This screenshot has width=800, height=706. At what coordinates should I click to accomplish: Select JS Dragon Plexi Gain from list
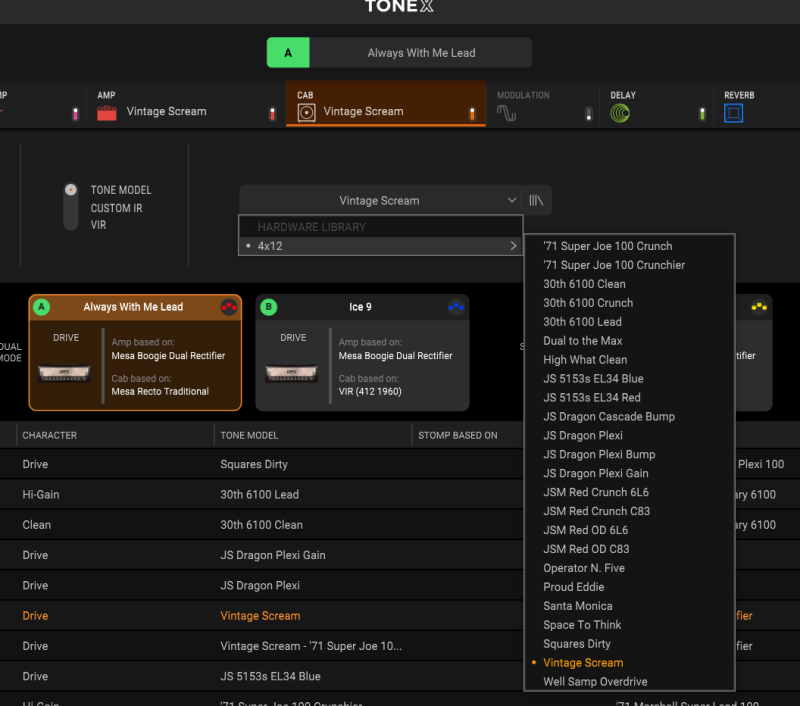pos(596,473)
